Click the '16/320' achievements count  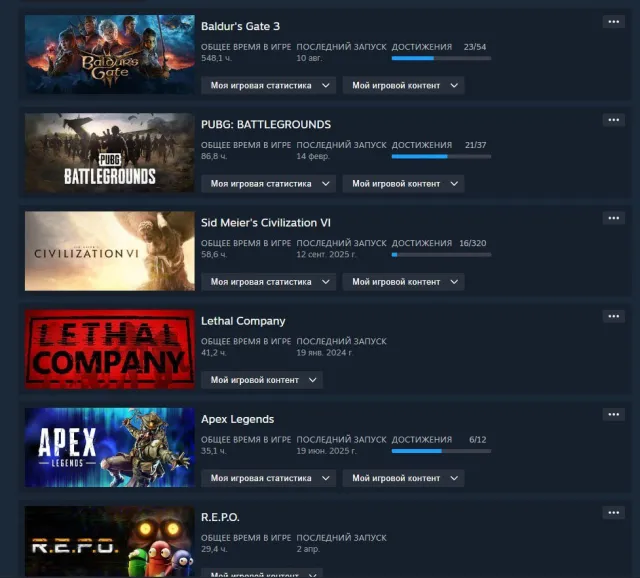[x=473, y=243]
